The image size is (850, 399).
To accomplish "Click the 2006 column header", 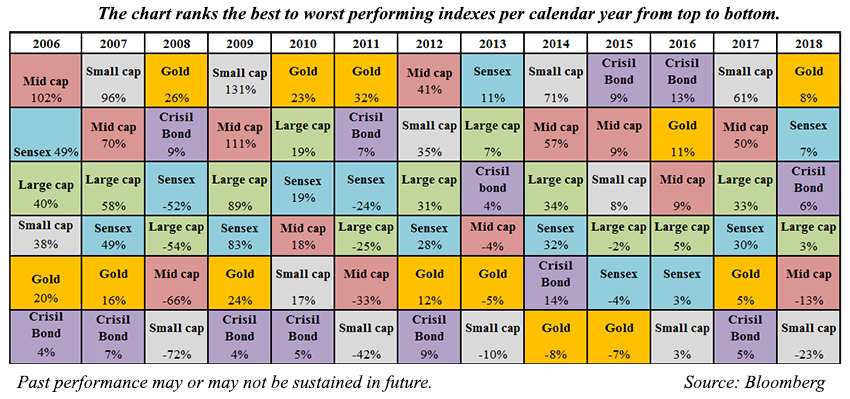I will (x=46, y=42).
